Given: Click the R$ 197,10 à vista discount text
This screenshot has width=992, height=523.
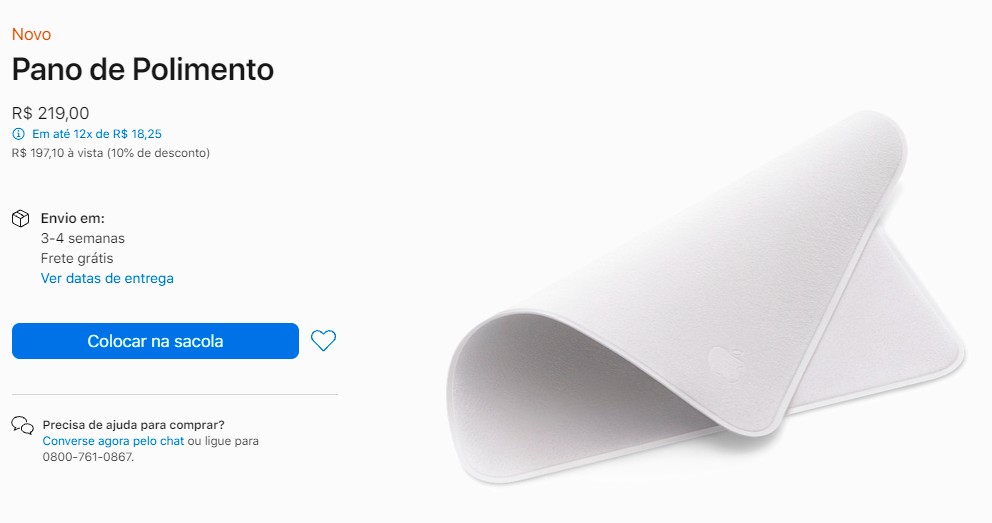Looking at the screenshot, I should pos(111,153).
